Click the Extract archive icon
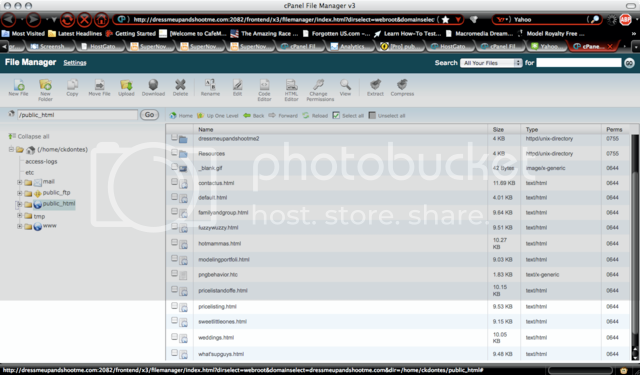The width and height of the screenshot is (640, 375). tap(375, 87)
